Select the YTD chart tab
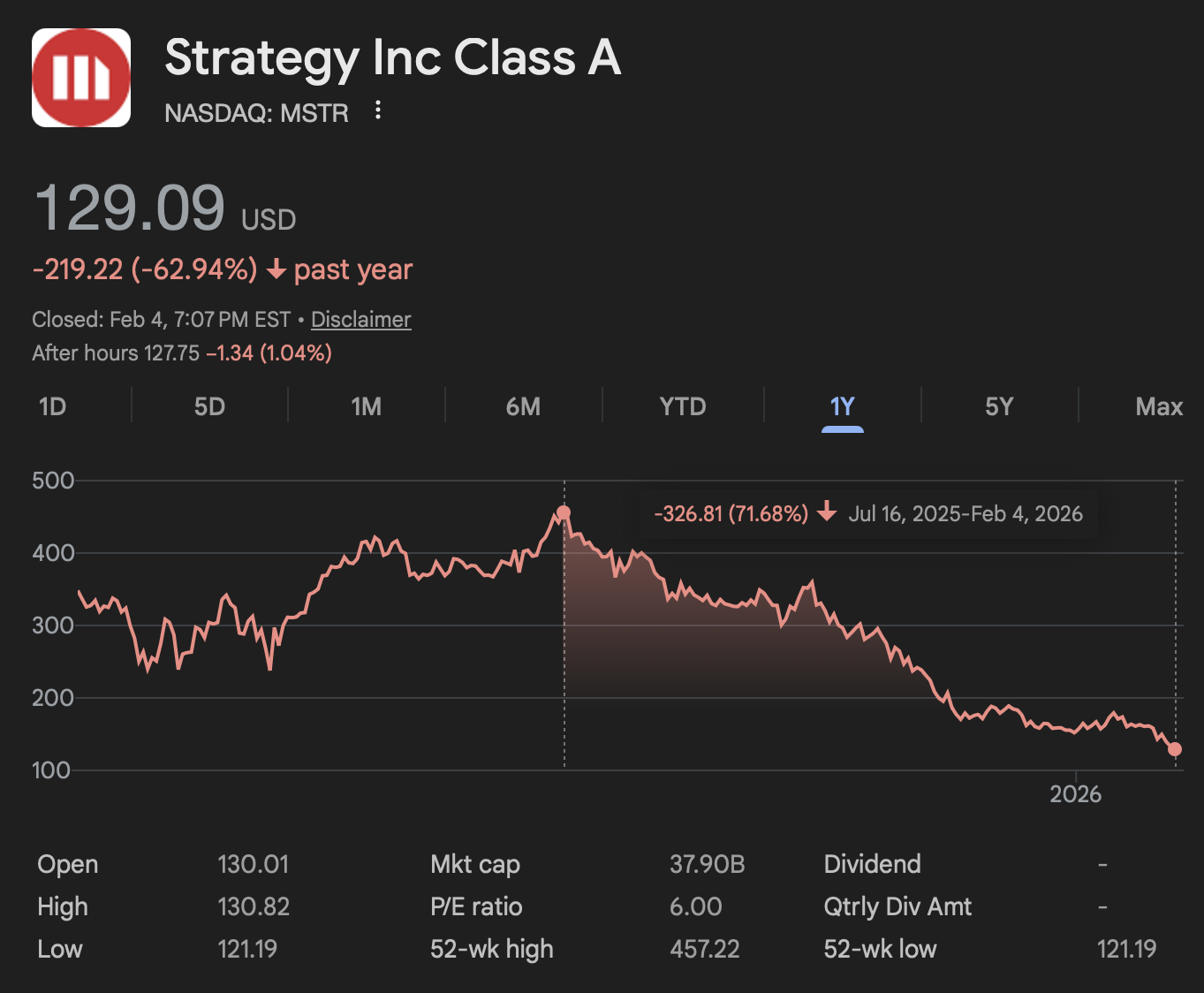Viewport: 1204px width, 993px height. 683,406
